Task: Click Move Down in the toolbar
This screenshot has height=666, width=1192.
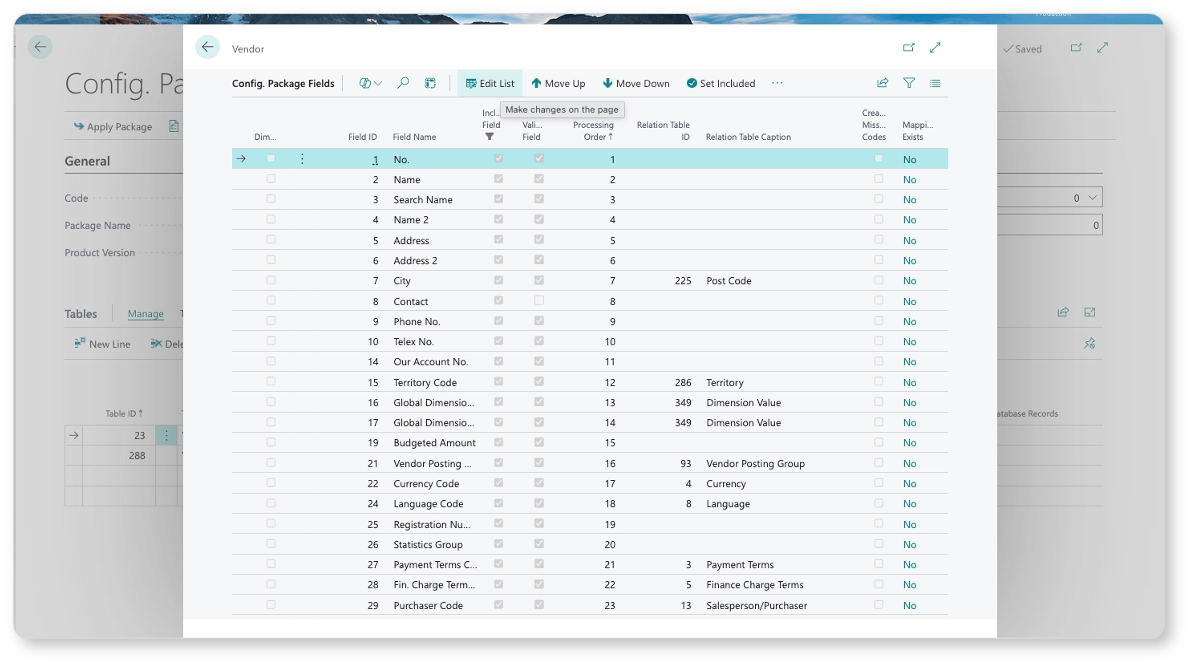Action: [x=636, y=83]
